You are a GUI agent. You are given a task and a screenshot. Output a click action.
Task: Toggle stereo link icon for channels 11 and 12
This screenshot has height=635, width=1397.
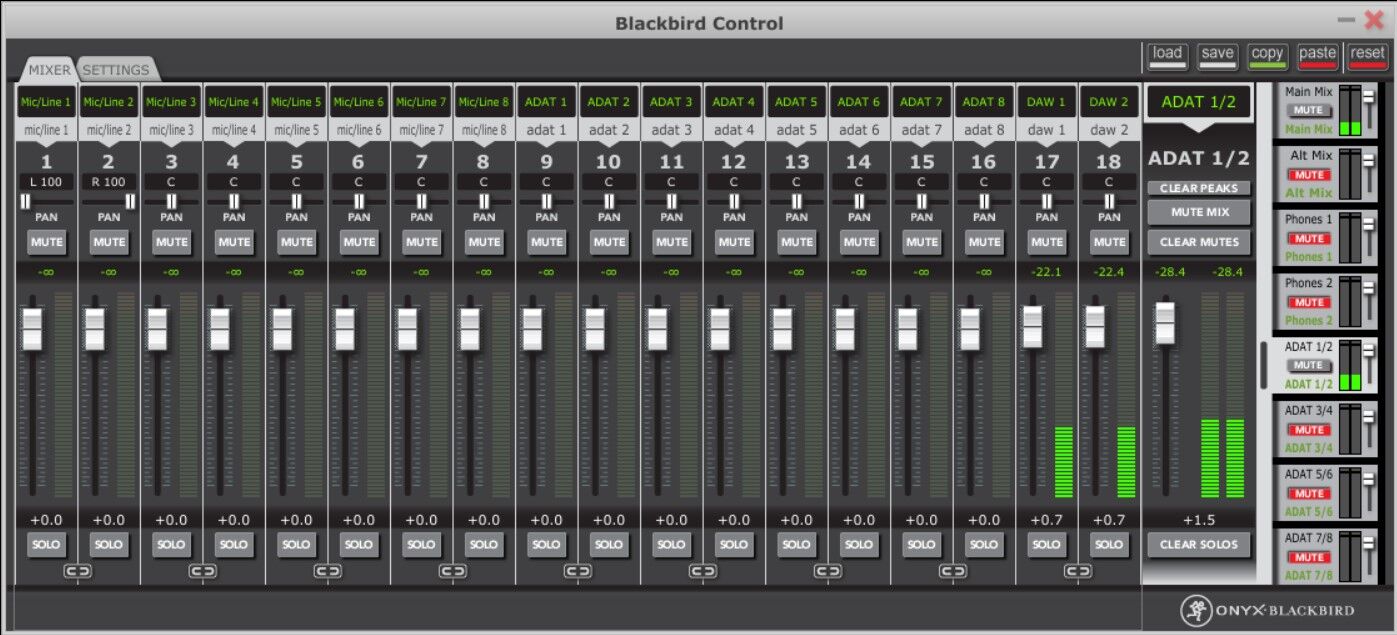(703, 571)
